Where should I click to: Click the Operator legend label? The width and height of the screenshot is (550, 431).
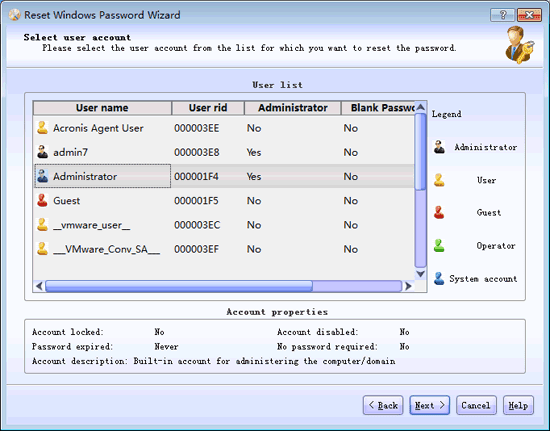496,246
